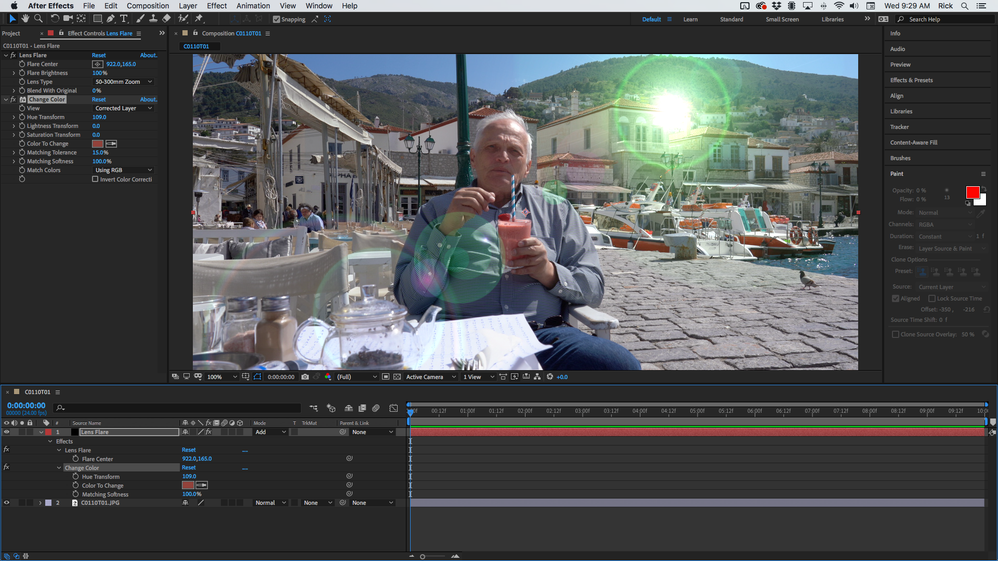Screen dimensions: 998x561
Task: Reset the Lens Flare effect
Action: 99,55
